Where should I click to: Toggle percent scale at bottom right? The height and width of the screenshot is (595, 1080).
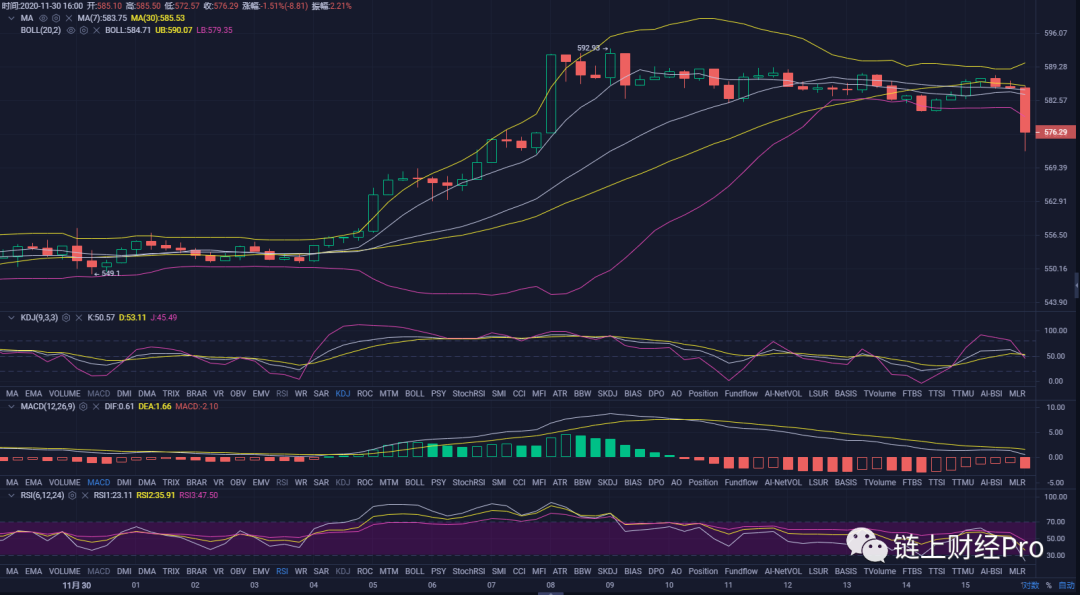point(1049,585)
